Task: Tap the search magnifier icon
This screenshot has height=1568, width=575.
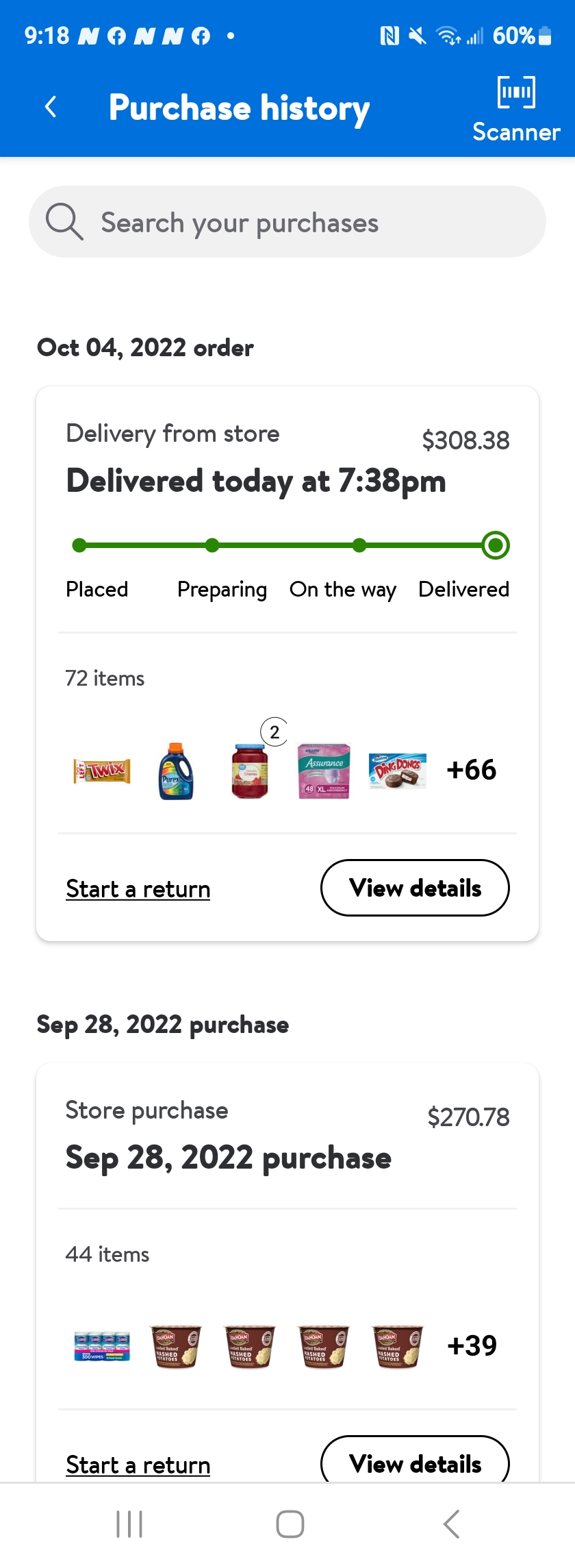Action: coord(64,222)
